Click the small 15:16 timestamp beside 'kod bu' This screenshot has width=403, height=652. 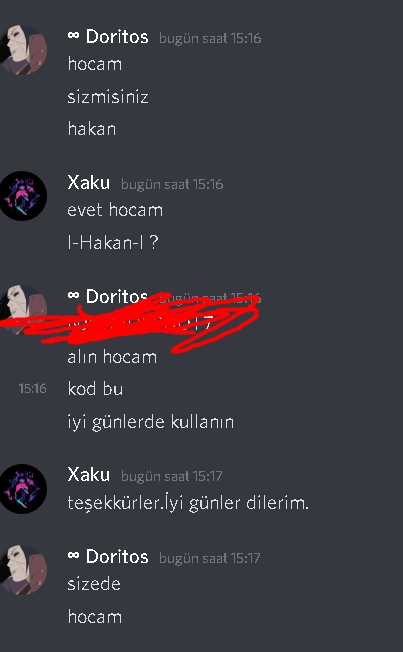[32, 388]
